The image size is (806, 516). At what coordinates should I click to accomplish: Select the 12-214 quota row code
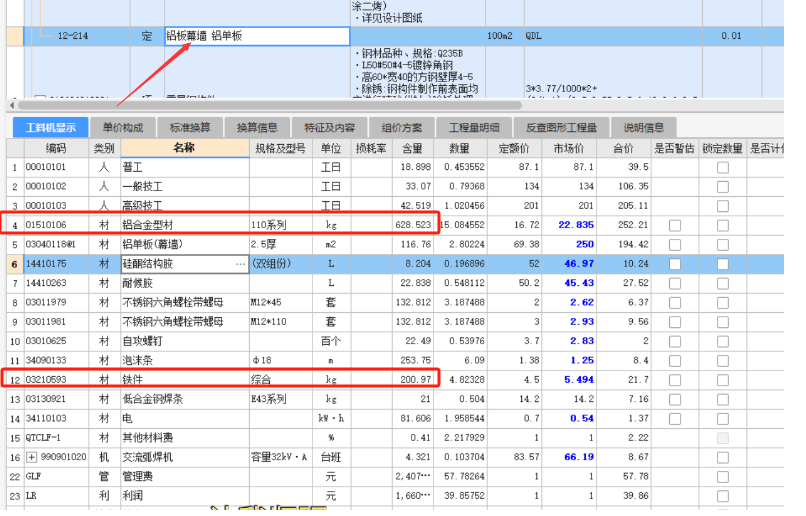point(72,36)
